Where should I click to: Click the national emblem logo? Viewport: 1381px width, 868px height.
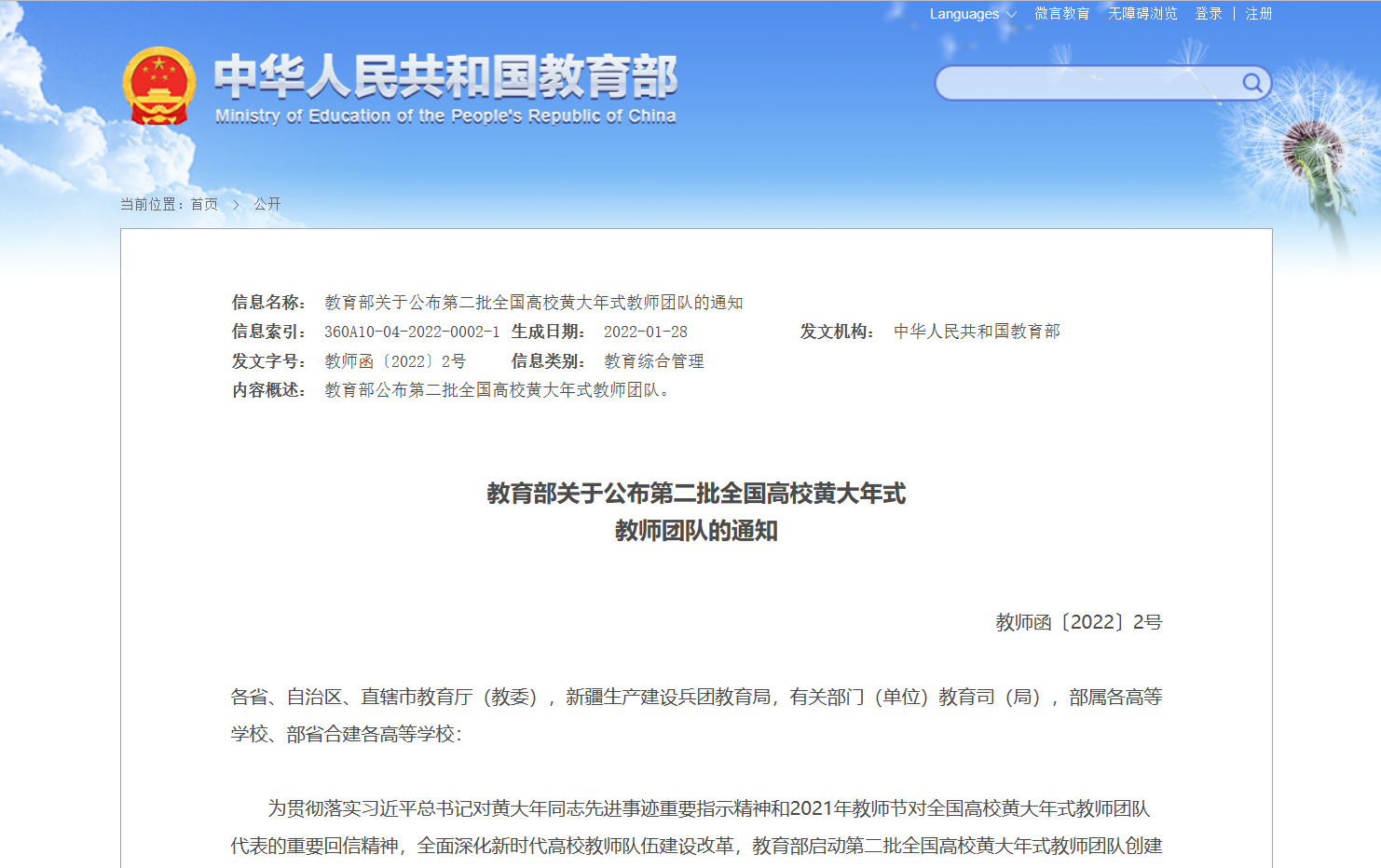pos(159,86)
